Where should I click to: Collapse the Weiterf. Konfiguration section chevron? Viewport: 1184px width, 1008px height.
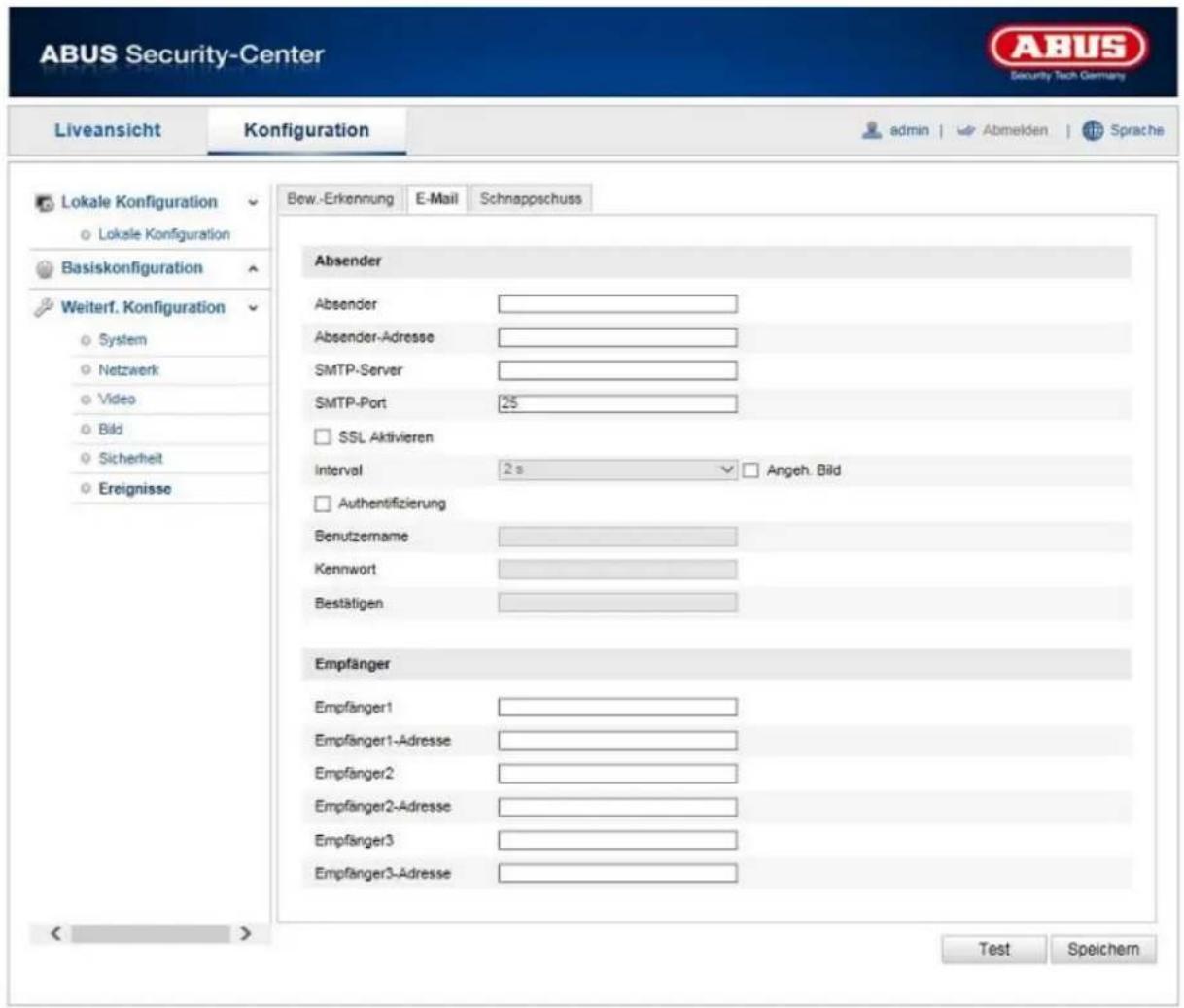point(253,308)
